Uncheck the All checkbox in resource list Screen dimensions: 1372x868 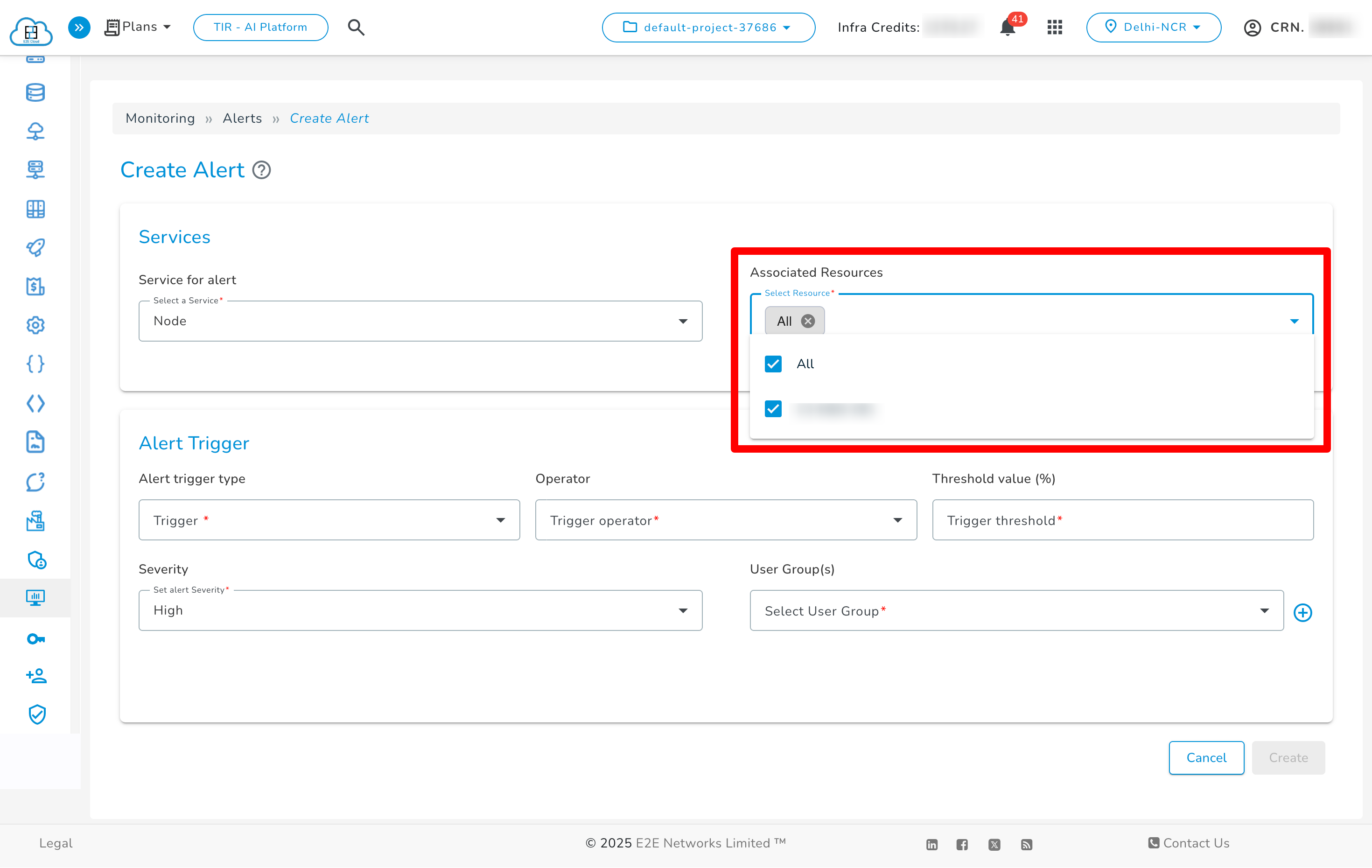[x=773, y=364]
